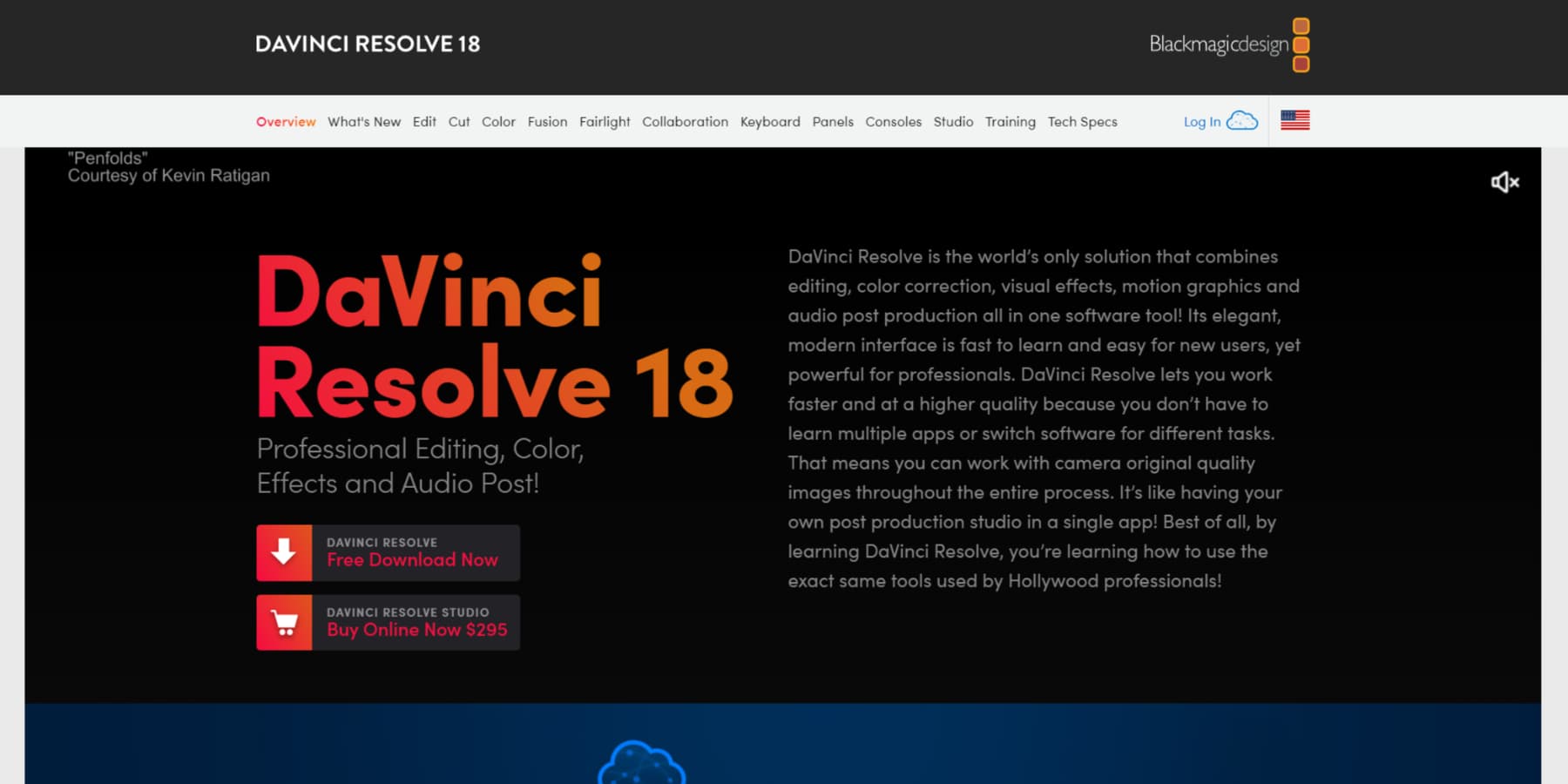Click Buy Online Now $295
Viewport: 1568px width, 784px height.
(416, 629)
